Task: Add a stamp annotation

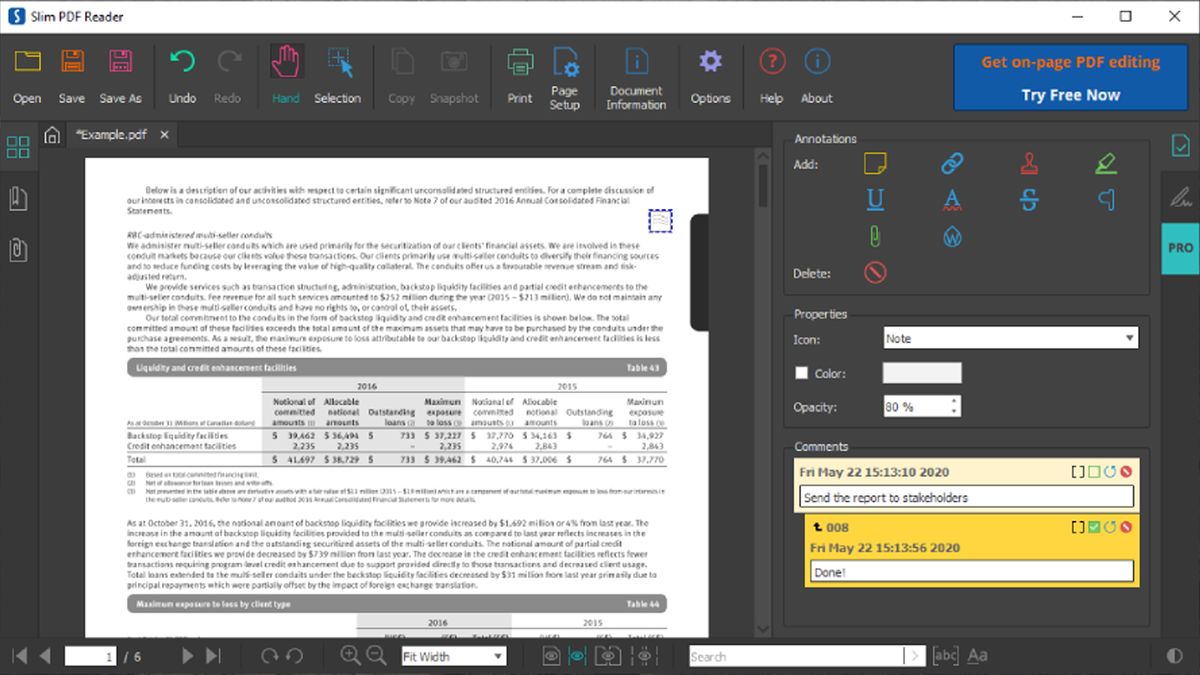Action: [1028, 160]
